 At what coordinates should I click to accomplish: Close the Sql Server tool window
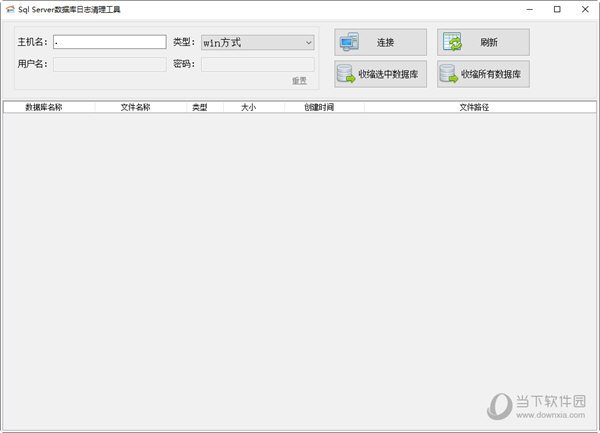click(585, 10)
